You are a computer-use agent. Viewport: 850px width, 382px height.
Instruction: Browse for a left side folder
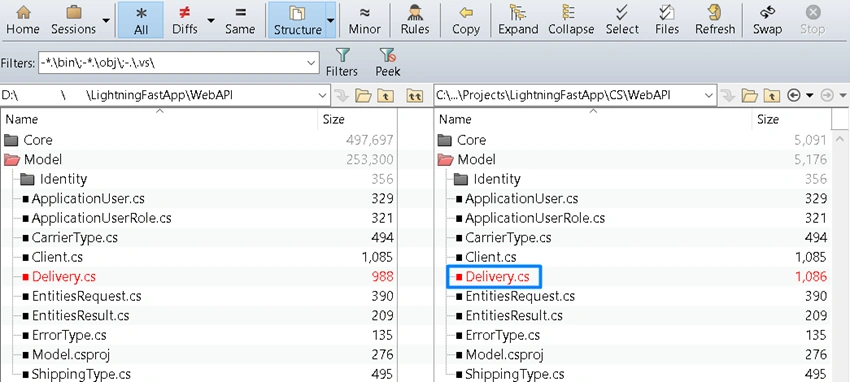[x=363, y=96]
